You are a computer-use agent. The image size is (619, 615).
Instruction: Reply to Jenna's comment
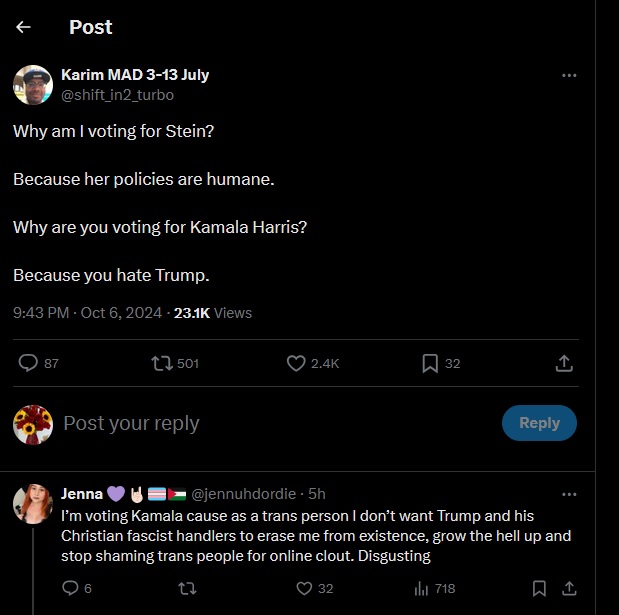(70, 588)
